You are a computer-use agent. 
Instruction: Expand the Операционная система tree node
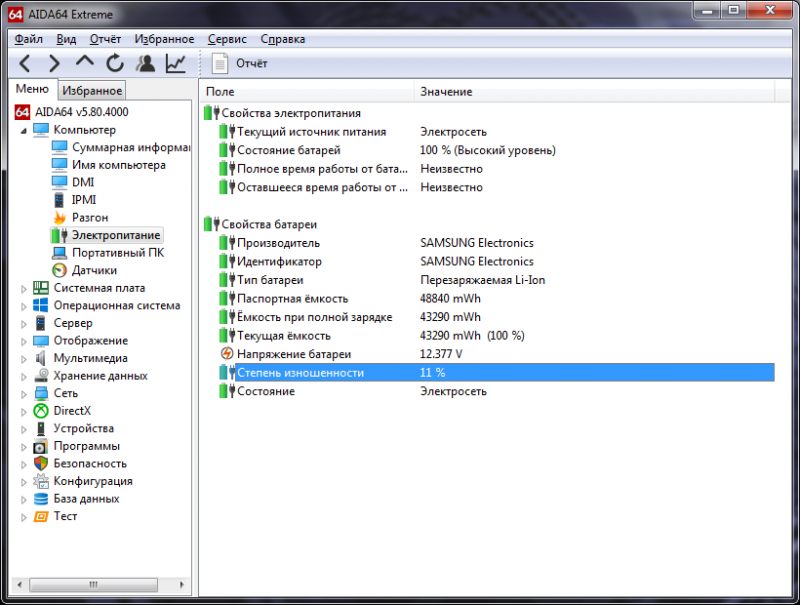pos(25,306)
